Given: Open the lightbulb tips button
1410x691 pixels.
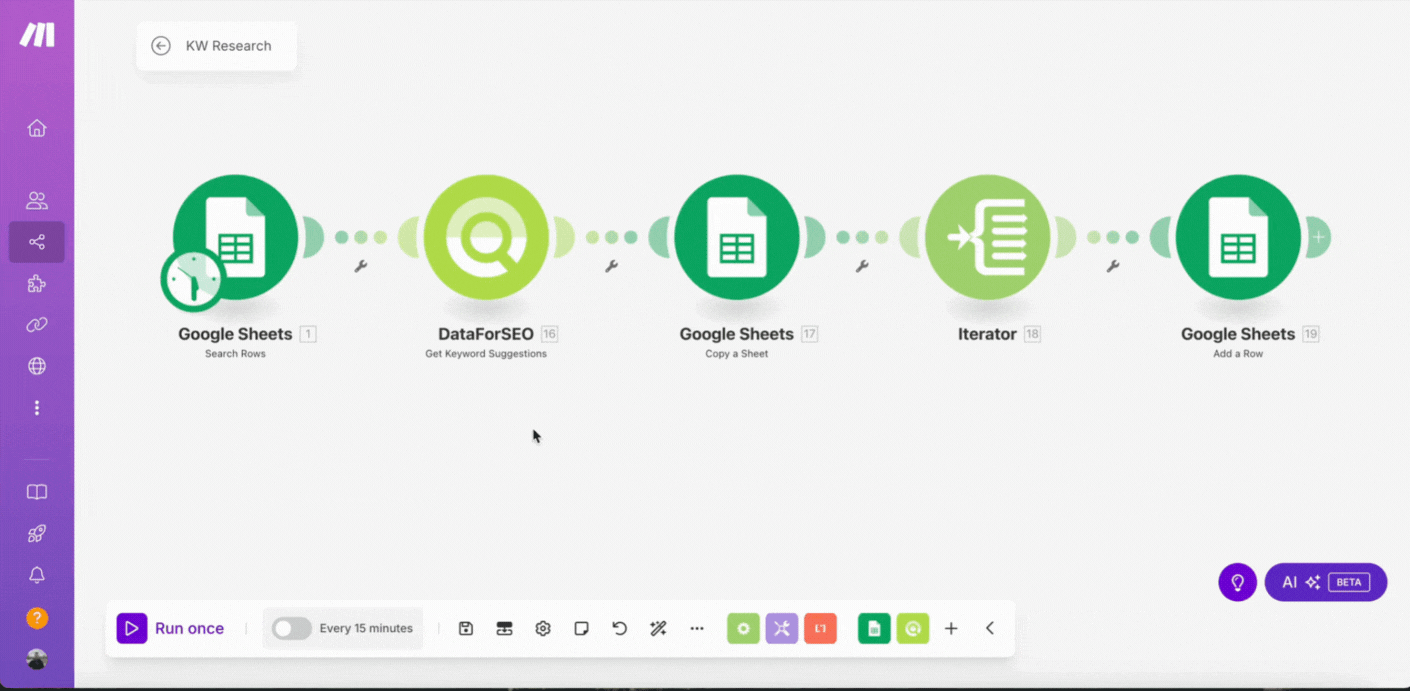Looking at the screenshot, I should 1237,582.
